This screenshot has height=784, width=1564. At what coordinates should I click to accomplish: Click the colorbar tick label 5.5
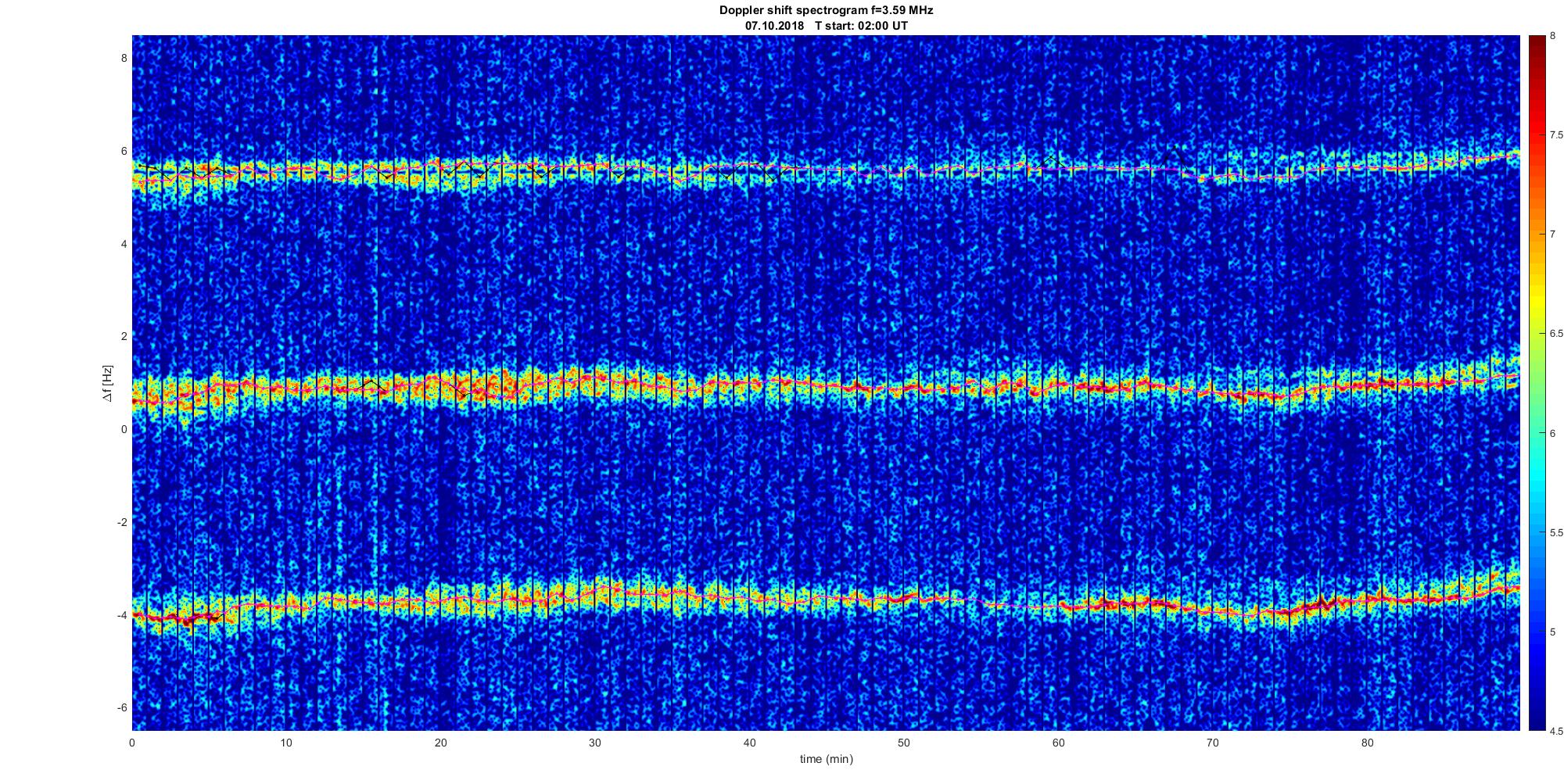[1557, 532]
